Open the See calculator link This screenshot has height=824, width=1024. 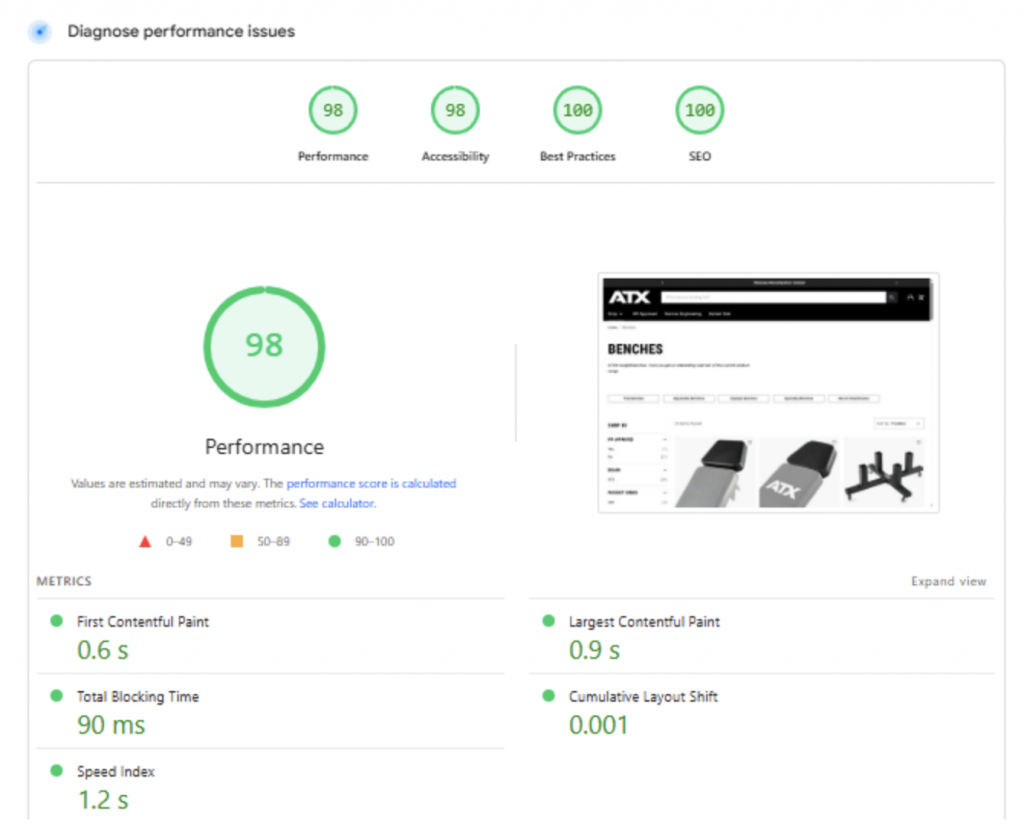pyautogui.click(x=337, y=503)
